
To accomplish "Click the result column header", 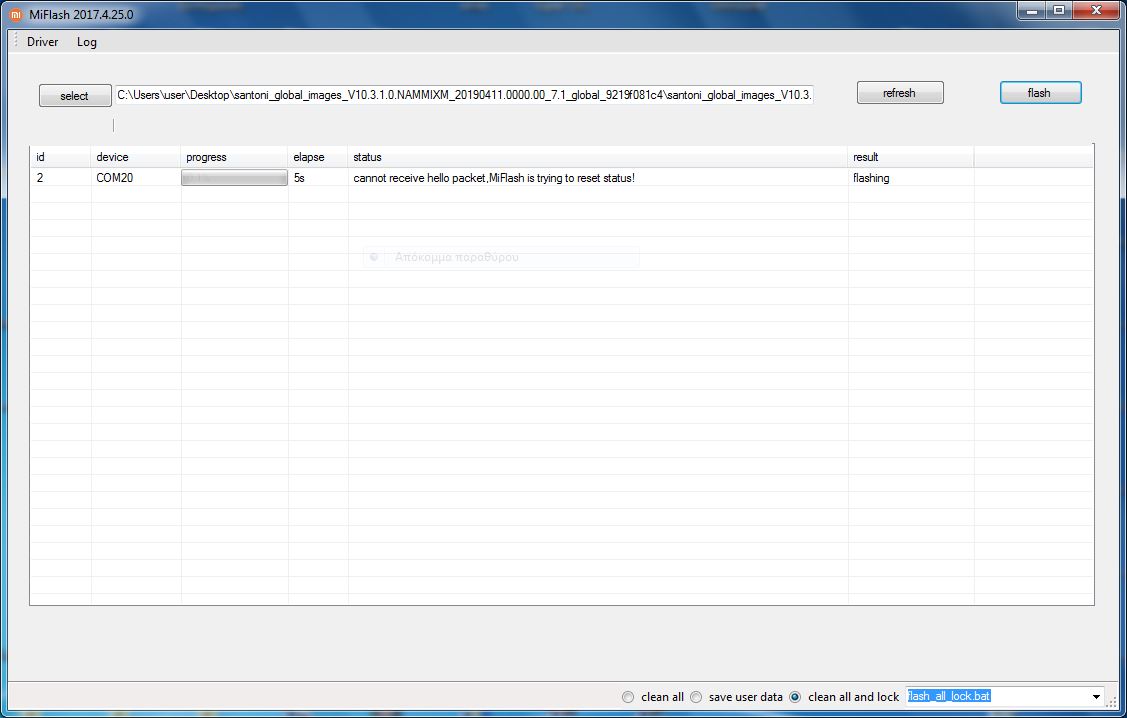I will click(x=911, y=157).
